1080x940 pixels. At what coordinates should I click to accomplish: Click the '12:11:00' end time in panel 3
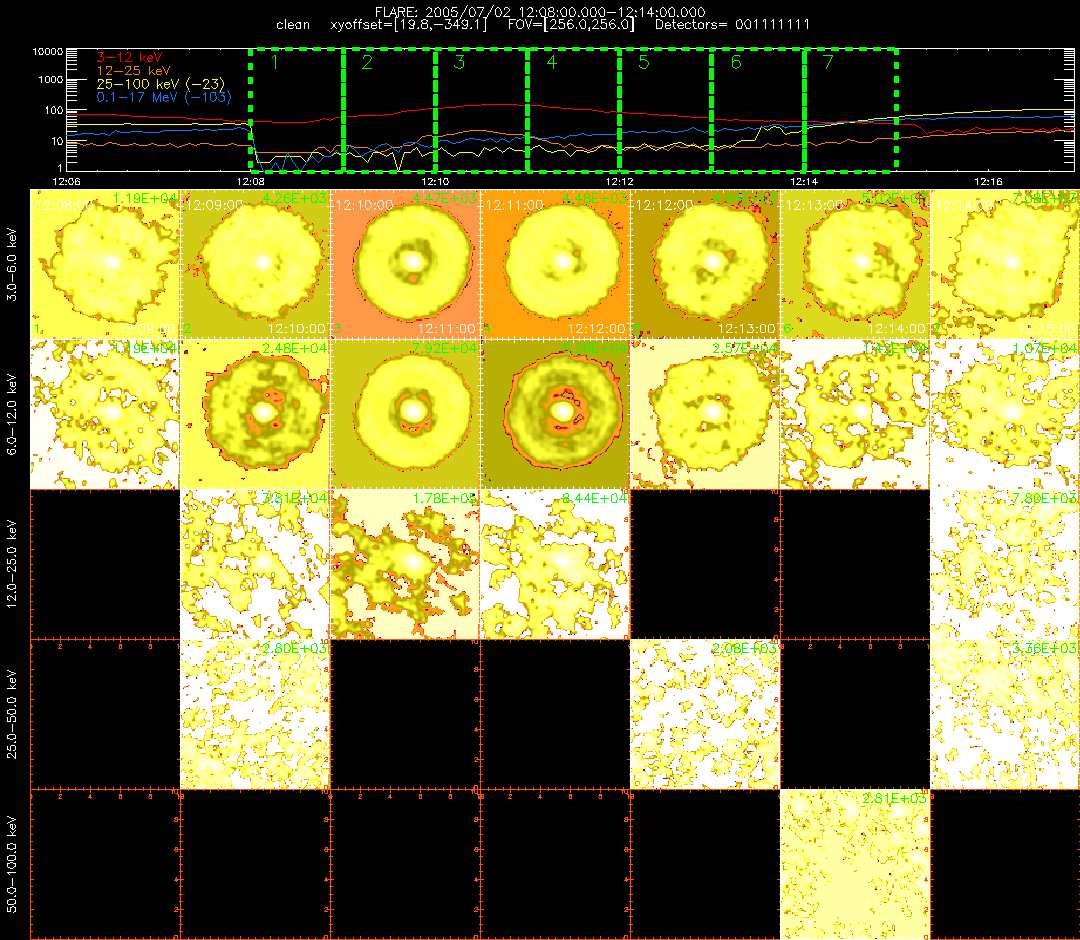pyautogui.click(x=447, y=328)
